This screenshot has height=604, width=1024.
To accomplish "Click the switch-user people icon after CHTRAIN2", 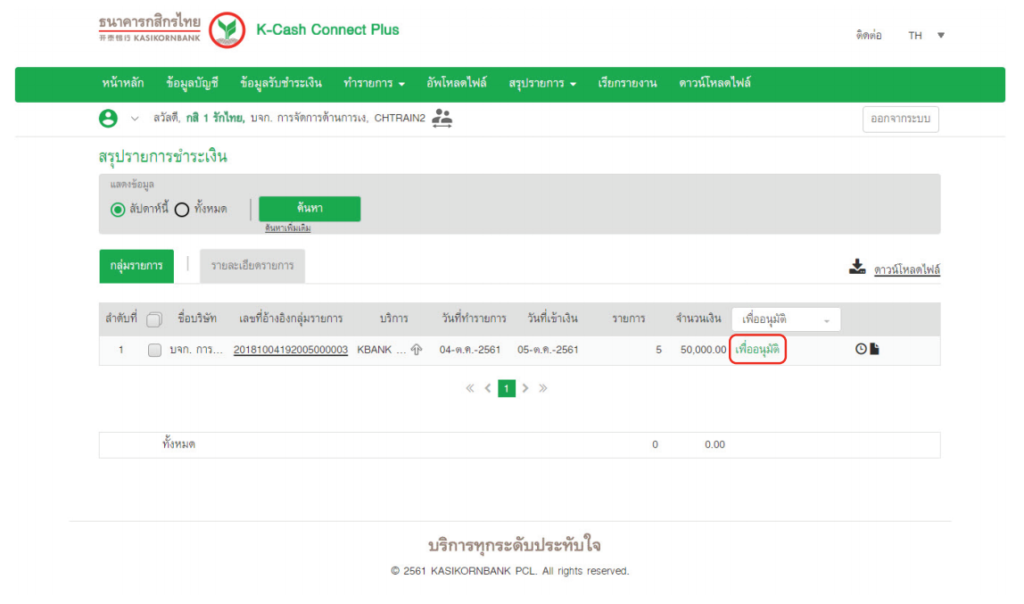I will (442, 118).
